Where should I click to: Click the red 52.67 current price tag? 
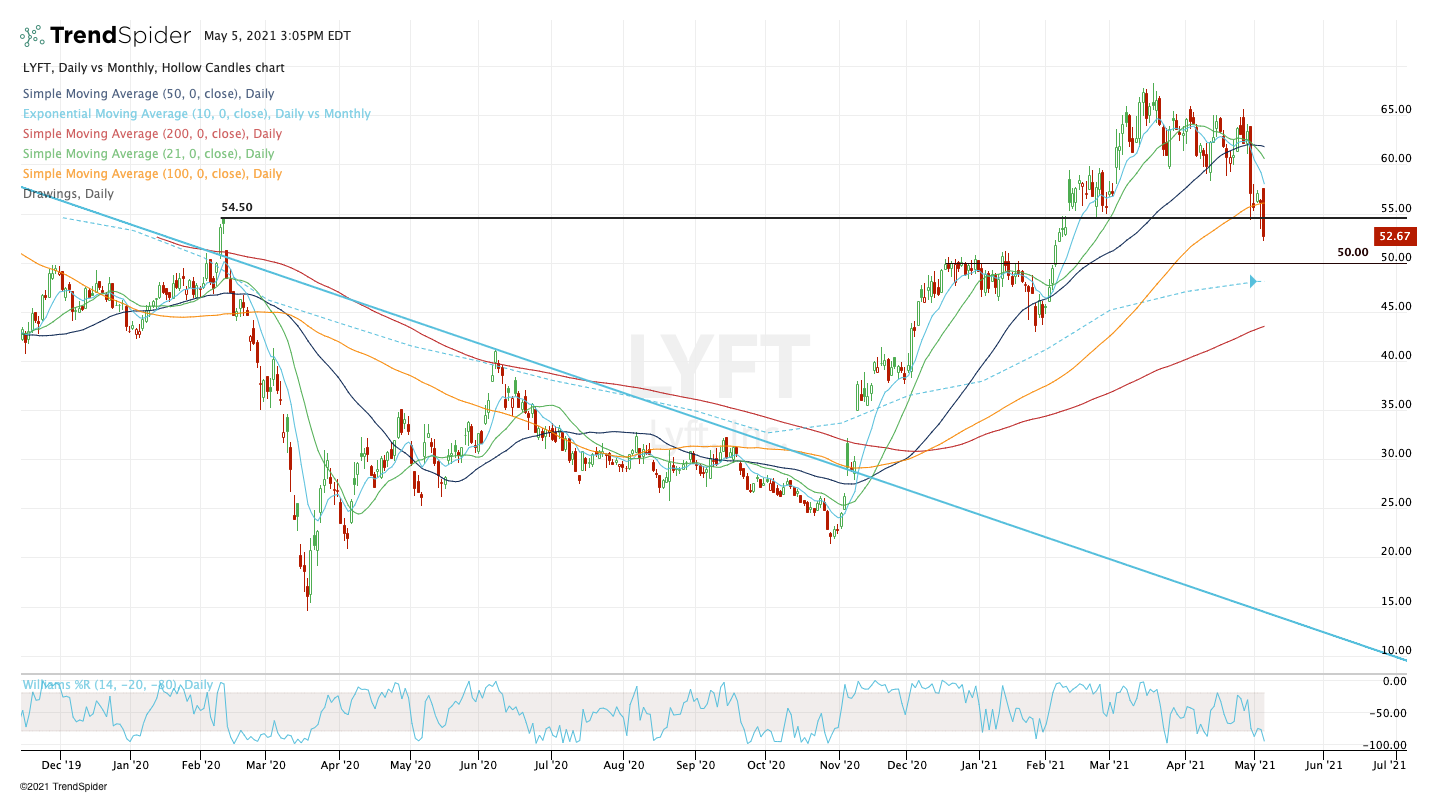tap(1393, 237)
